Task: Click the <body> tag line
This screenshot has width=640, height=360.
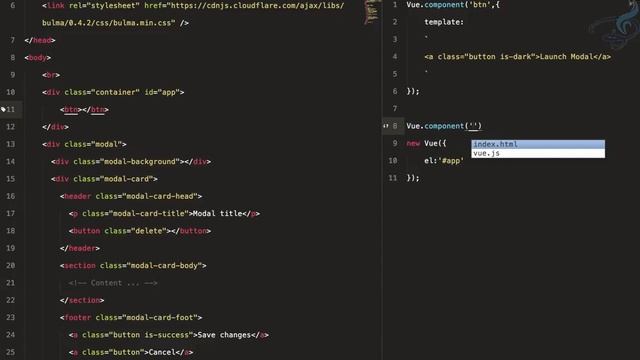Action: [x=38, y=58]
